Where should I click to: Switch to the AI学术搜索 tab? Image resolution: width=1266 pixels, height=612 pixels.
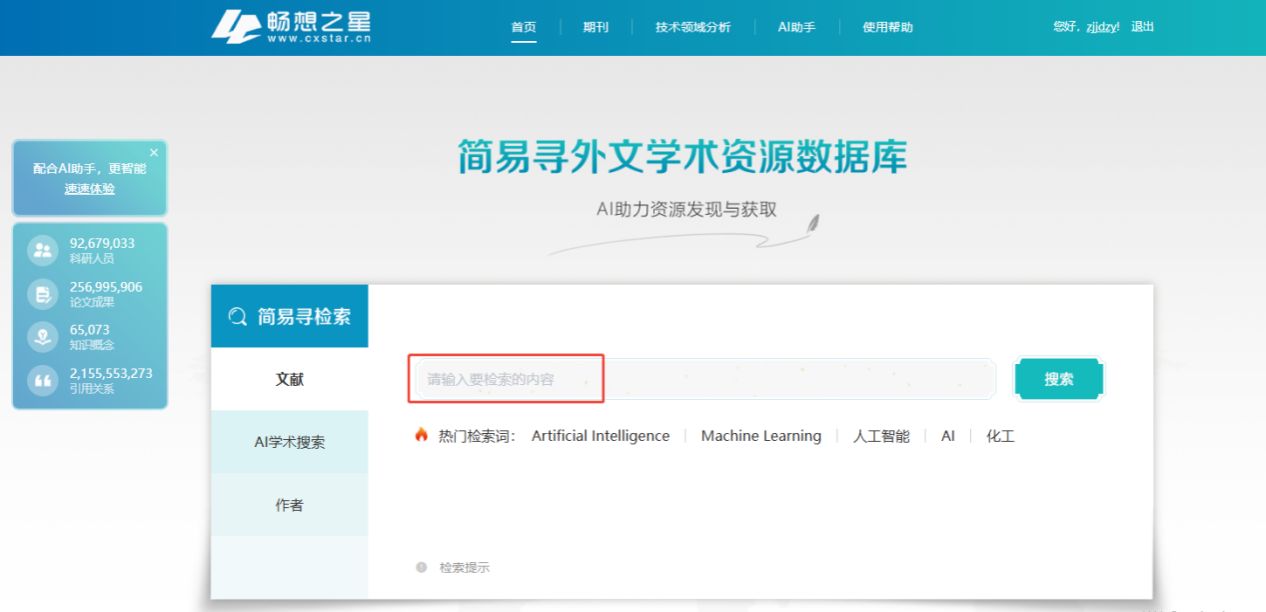coord(289,442)
